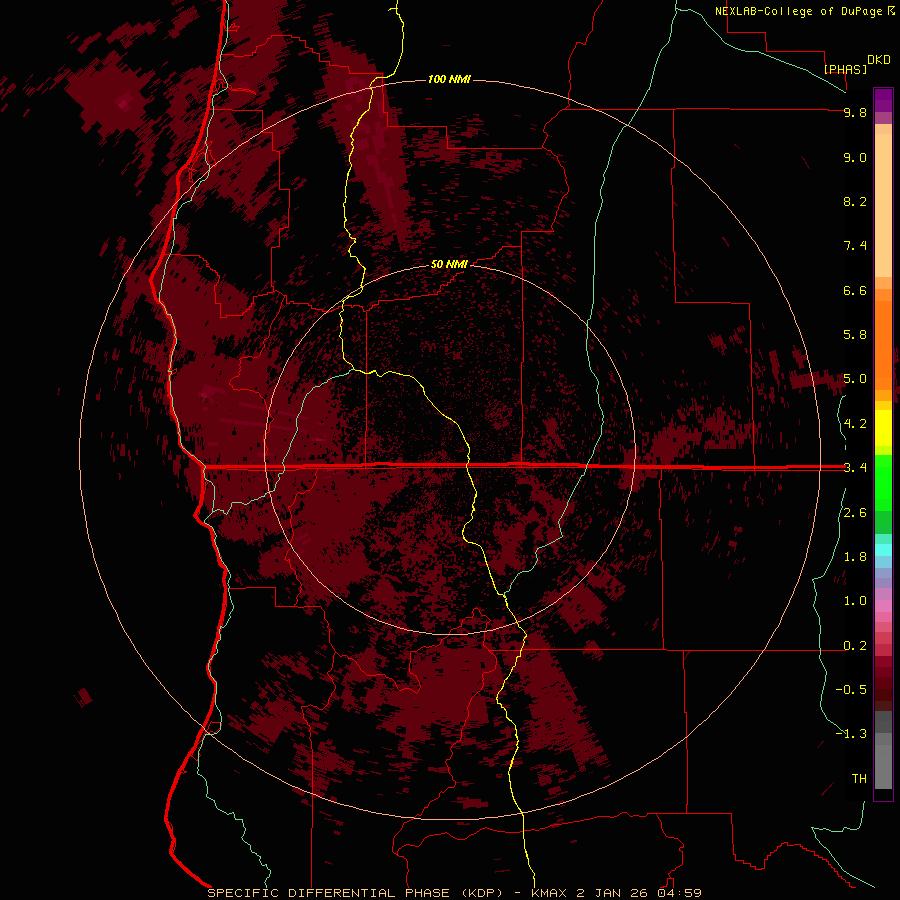The image size is (900, 900).
Task: Click the 6.6 scale value
Action: pyautogui.click(x=855, y=290)
